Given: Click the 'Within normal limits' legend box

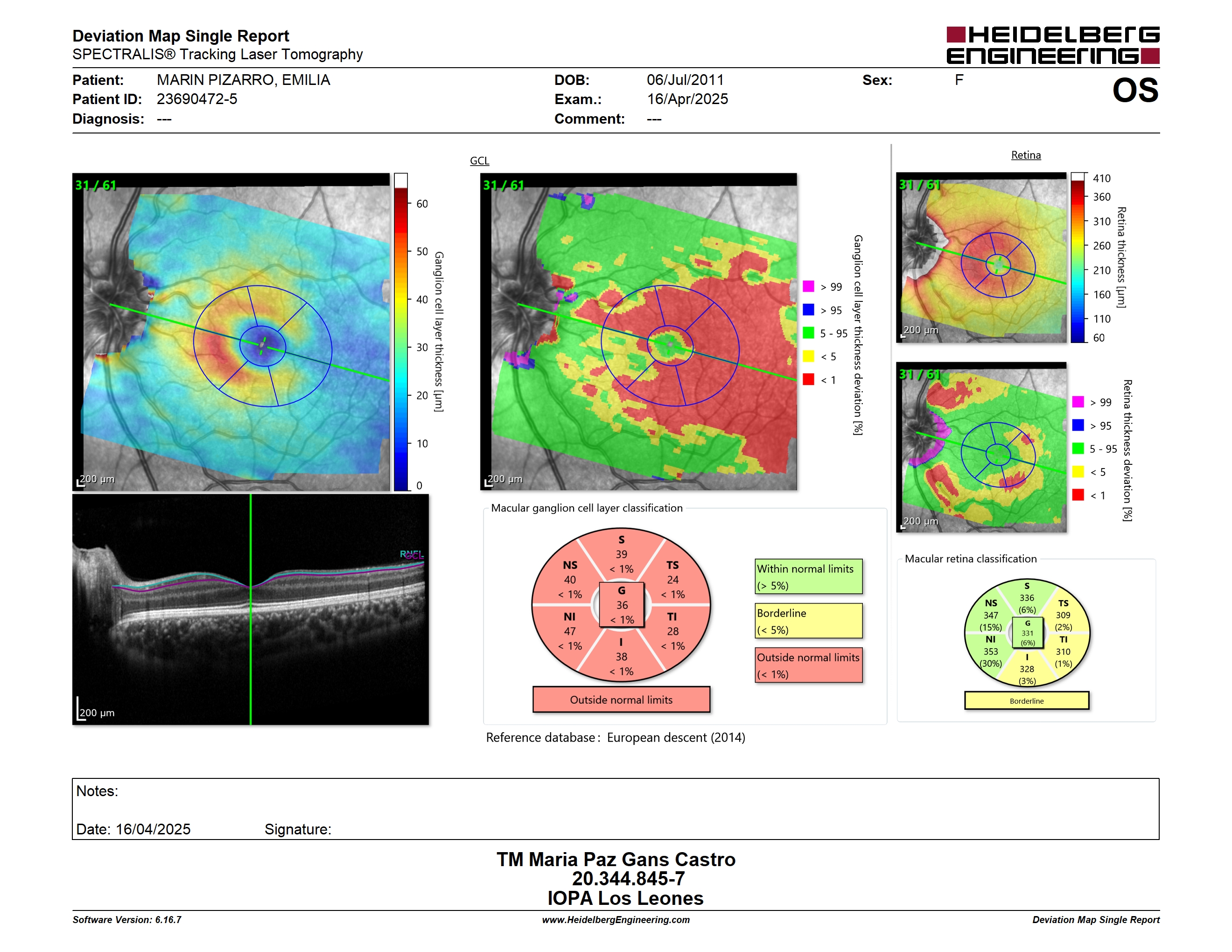Looking at the screenshot, I should tap(808, 576).
